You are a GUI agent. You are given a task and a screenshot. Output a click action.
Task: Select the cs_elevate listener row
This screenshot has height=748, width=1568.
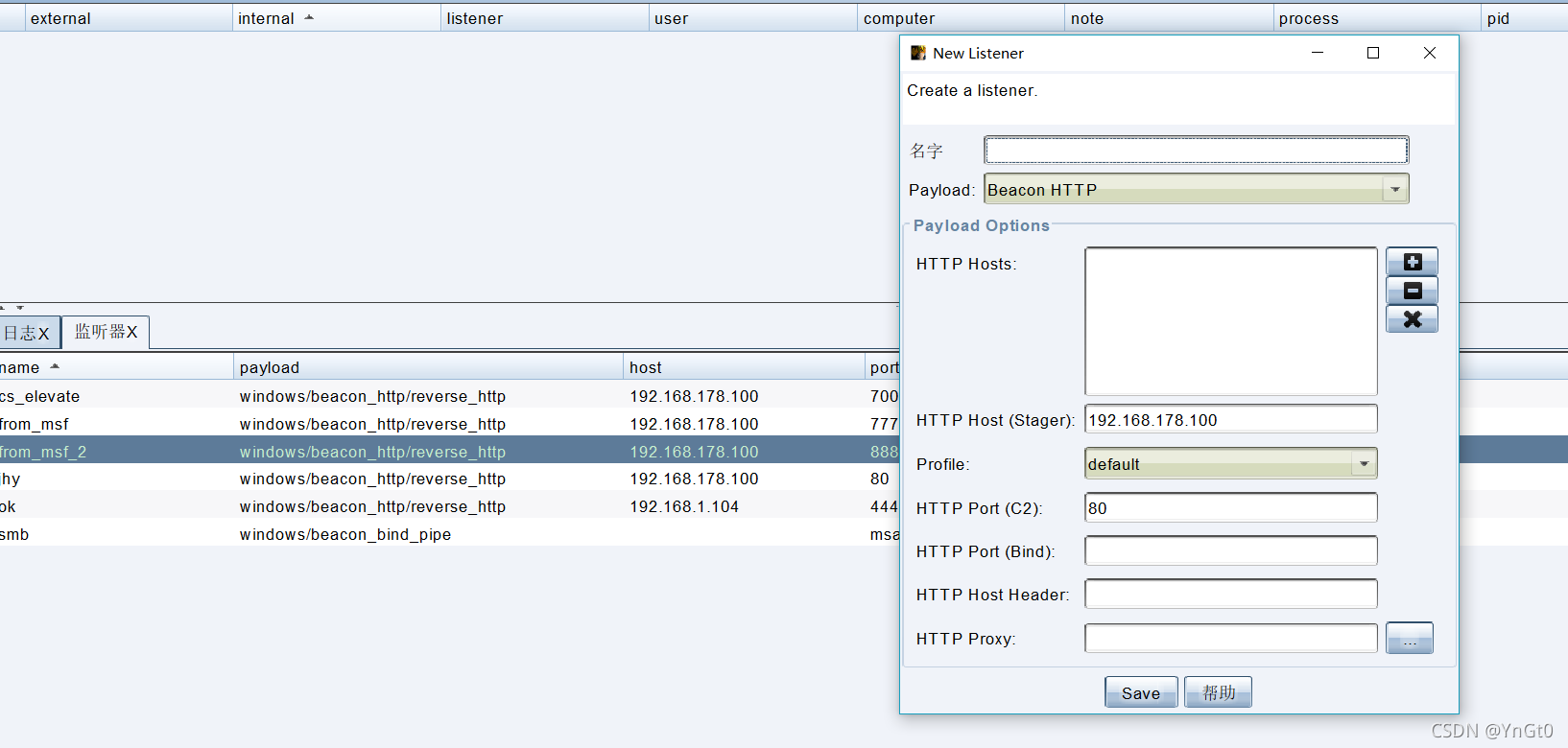click(449, 396)
